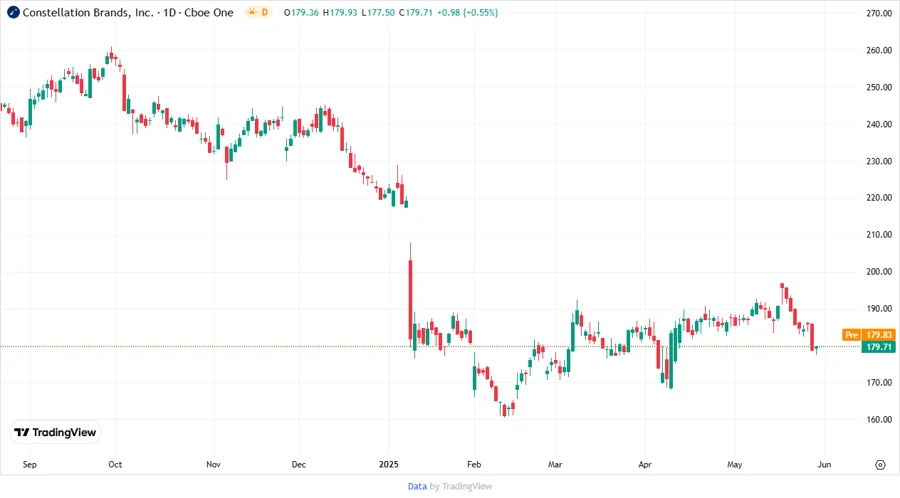This screenshot has height=498, width=900.
Task: Click the high value H179.93 in the legend
Action: click(340, 12)
